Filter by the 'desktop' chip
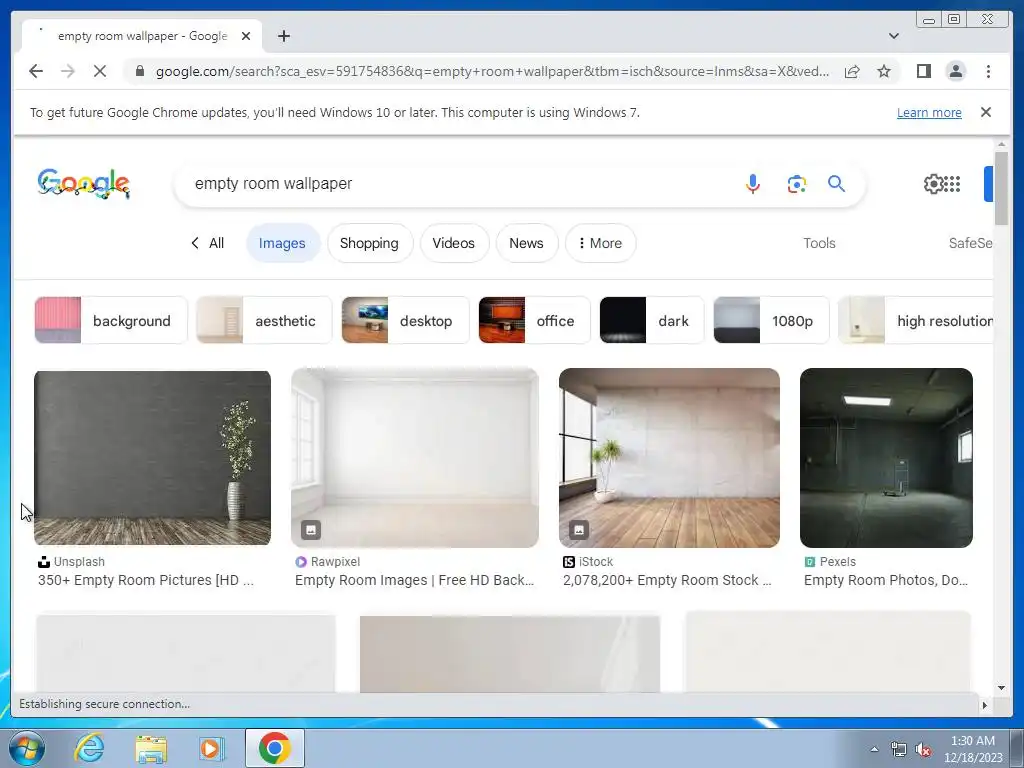This screenshot has height=768, width=1024. (405, 320)
